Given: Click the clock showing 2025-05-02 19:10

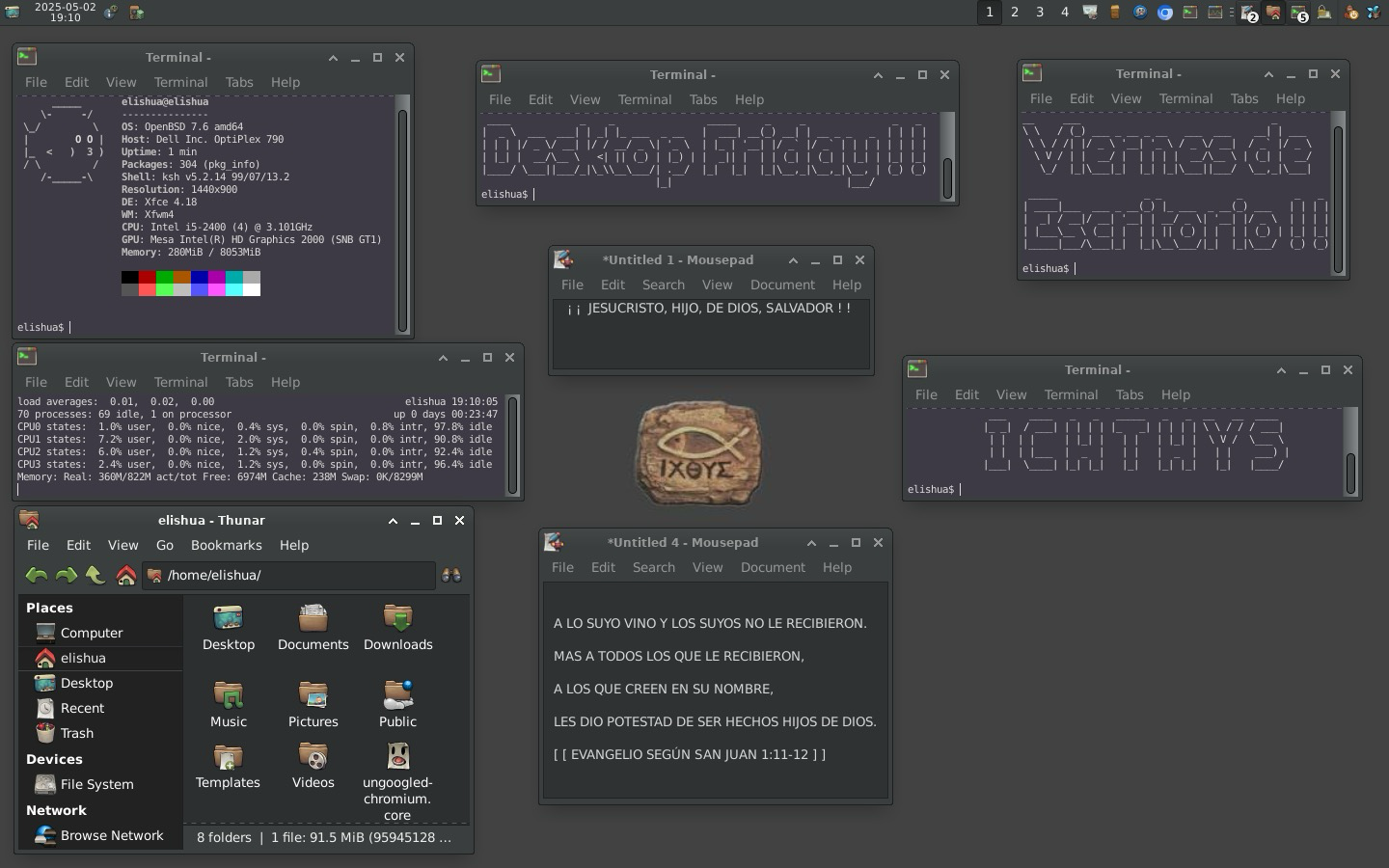Looking at the screenshot, I should [65, 13].
